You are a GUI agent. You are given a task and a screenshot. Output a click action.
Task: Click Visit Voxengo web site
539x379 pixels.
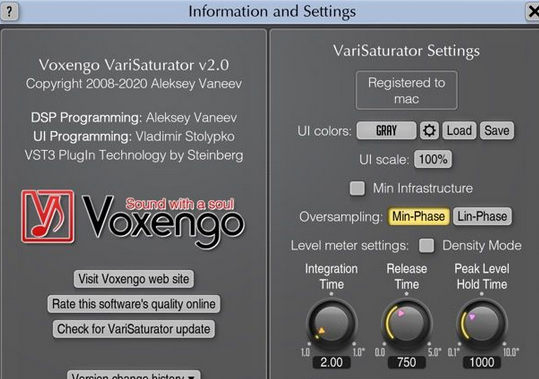134,279
